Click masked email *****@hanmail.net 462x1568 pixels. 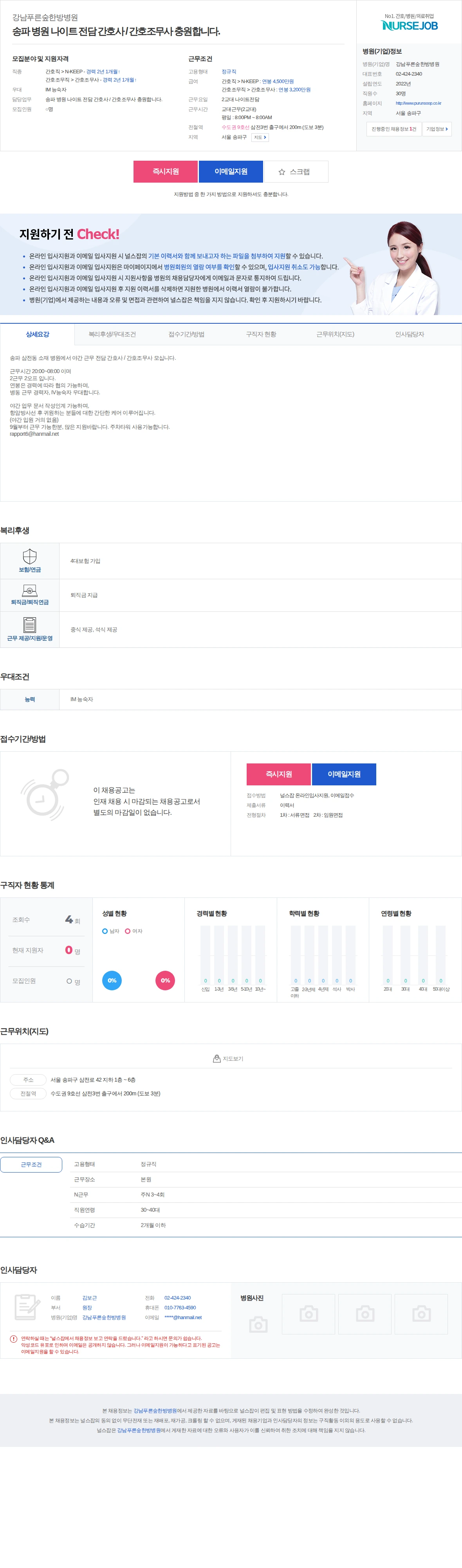183,1317
